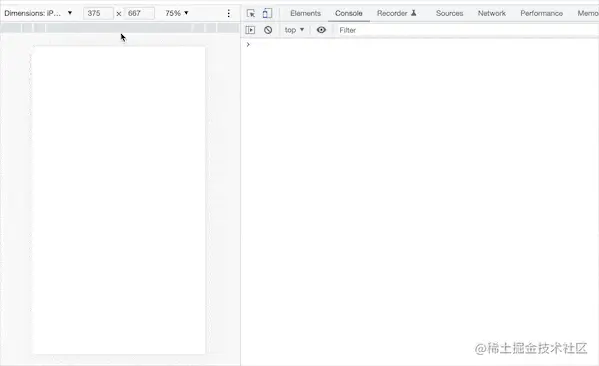Open the Dimensions device dropdown
Image resolution: width=599 pixels, height=366 pixels.
pyautogui.click(x=38, y=13)
